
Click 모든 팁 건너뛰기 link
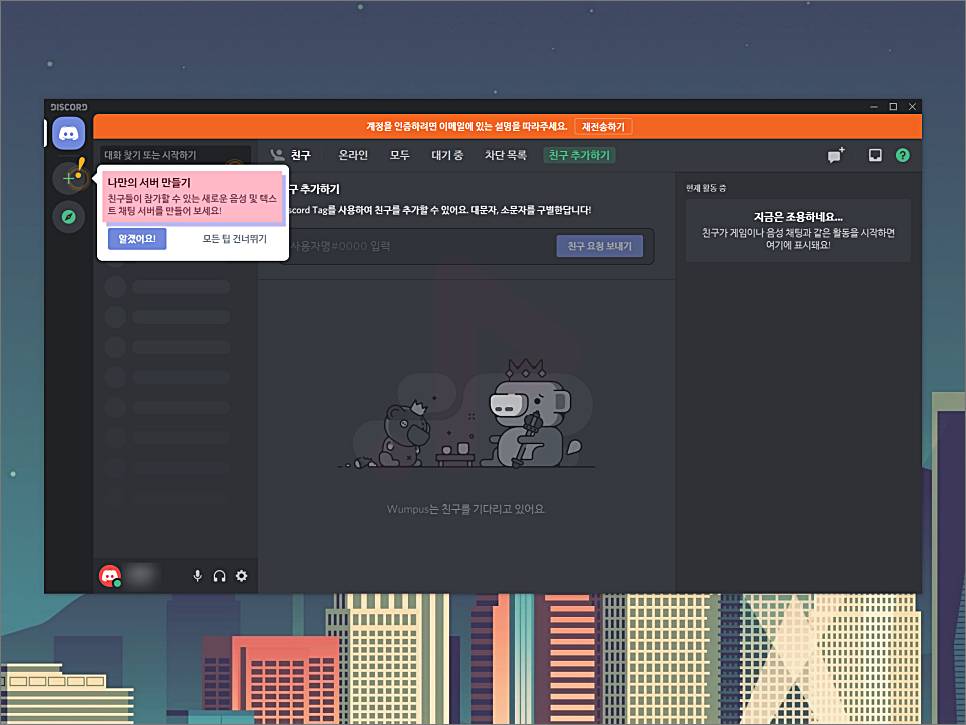tap(235, 238)
